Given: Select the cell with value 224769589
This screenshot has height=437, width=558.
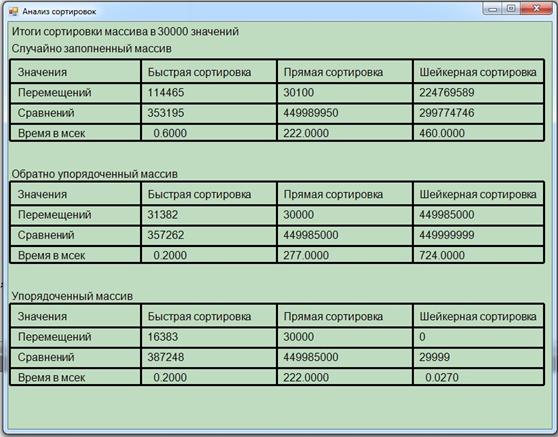Looking at the screenshot, I should [478, 93].
